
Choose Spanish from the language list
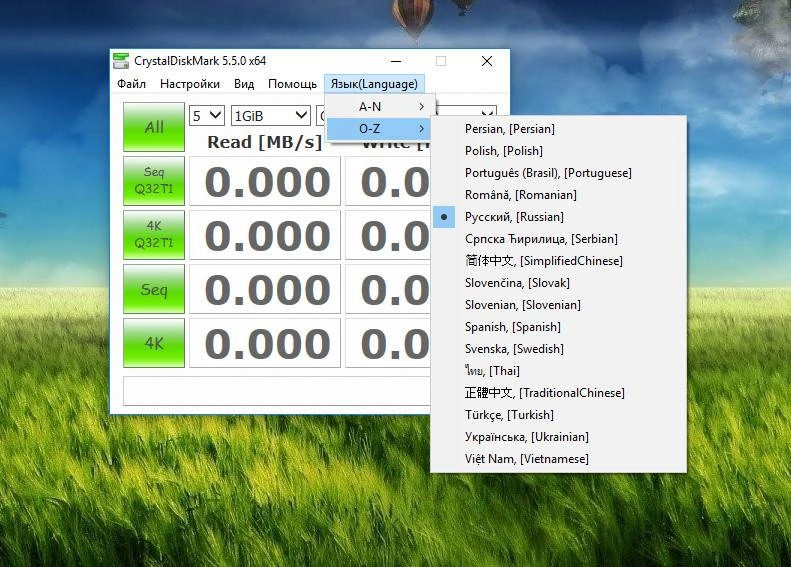(x=558, y=327)
